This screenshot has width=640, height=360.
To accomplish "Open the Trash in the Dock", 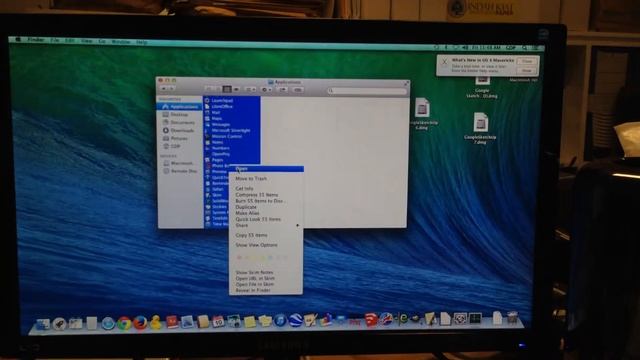I will click(512, 318).
